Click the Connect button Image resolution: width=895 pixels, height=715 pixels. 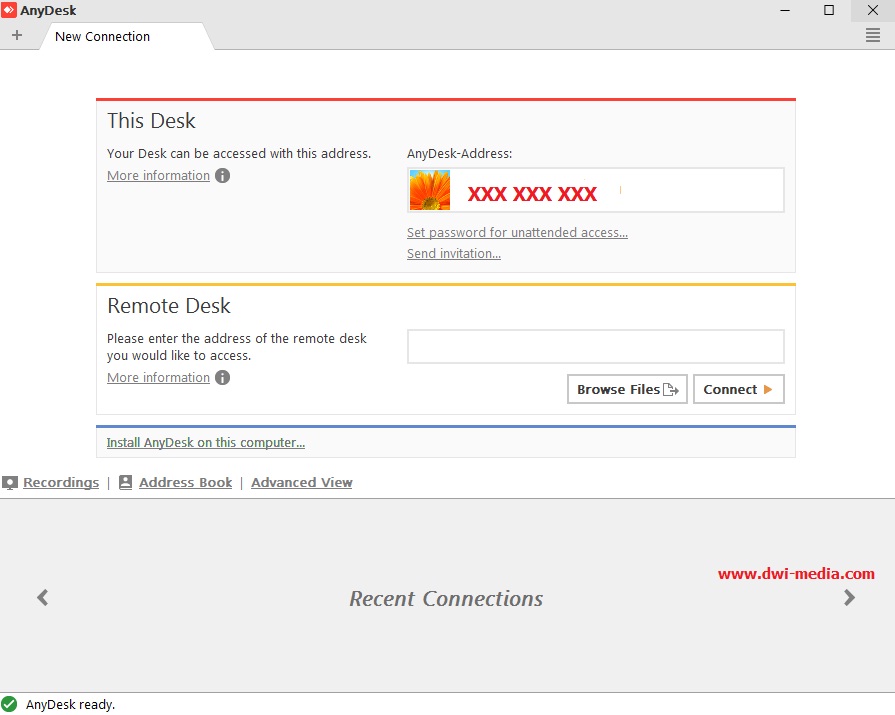(739, 389)
